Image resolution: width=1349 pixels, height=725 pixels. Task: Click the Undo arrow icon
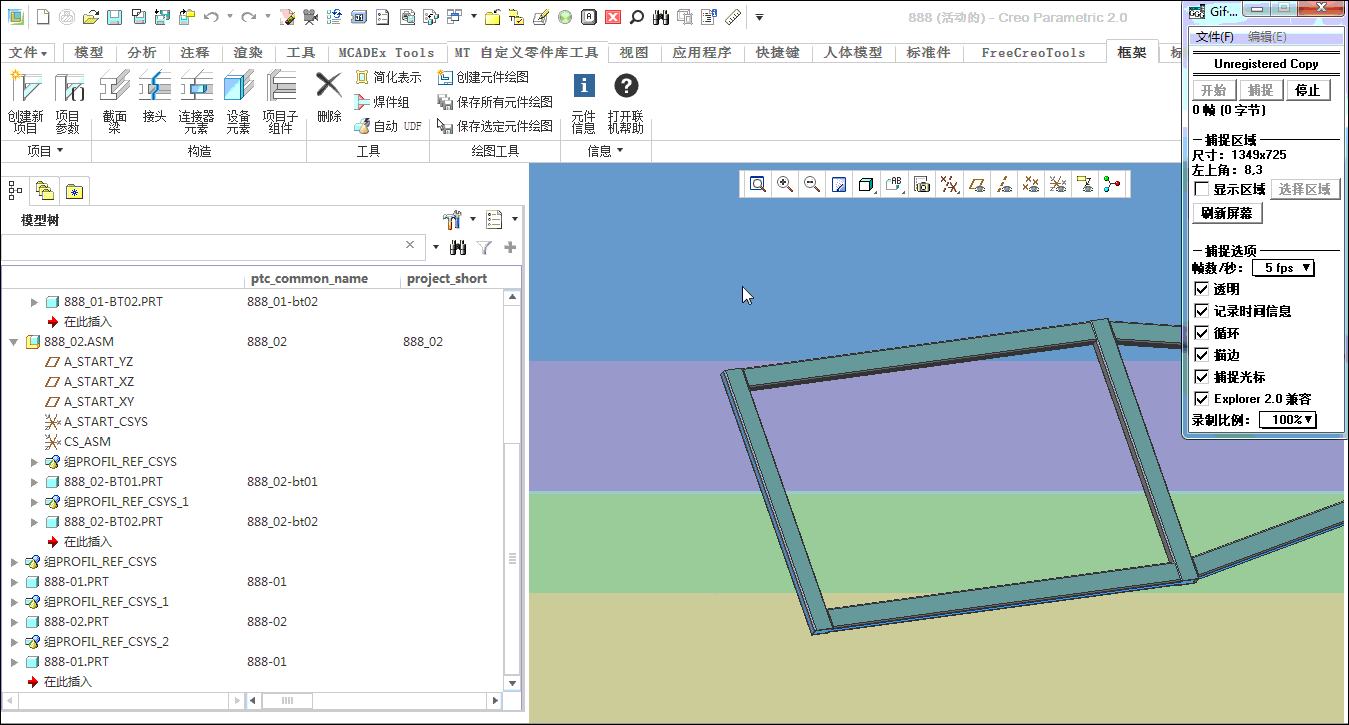(211, 17)
